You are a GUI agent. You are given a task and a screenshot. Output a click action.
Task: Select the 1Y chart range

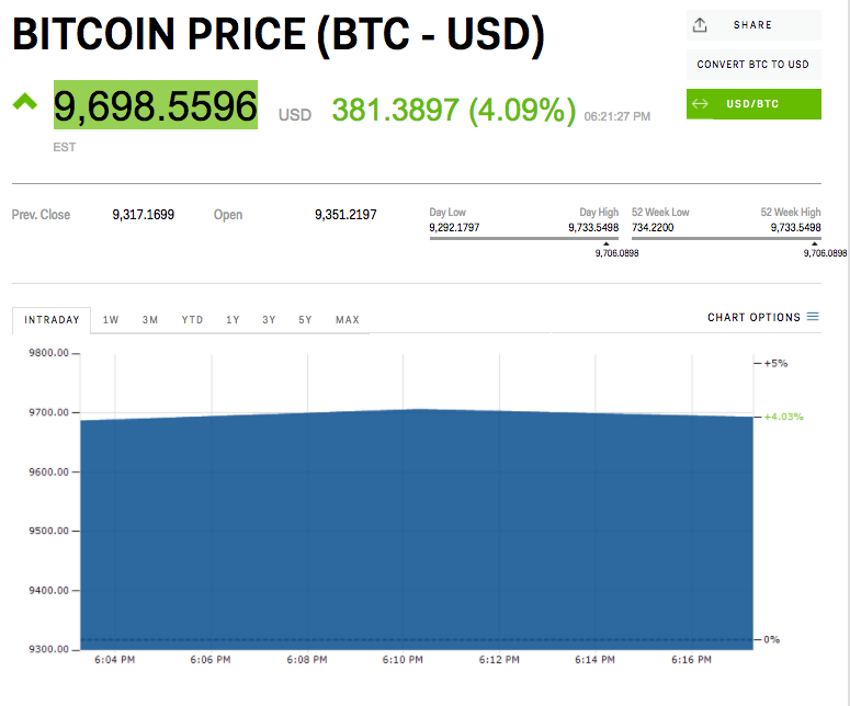point(233,320)
